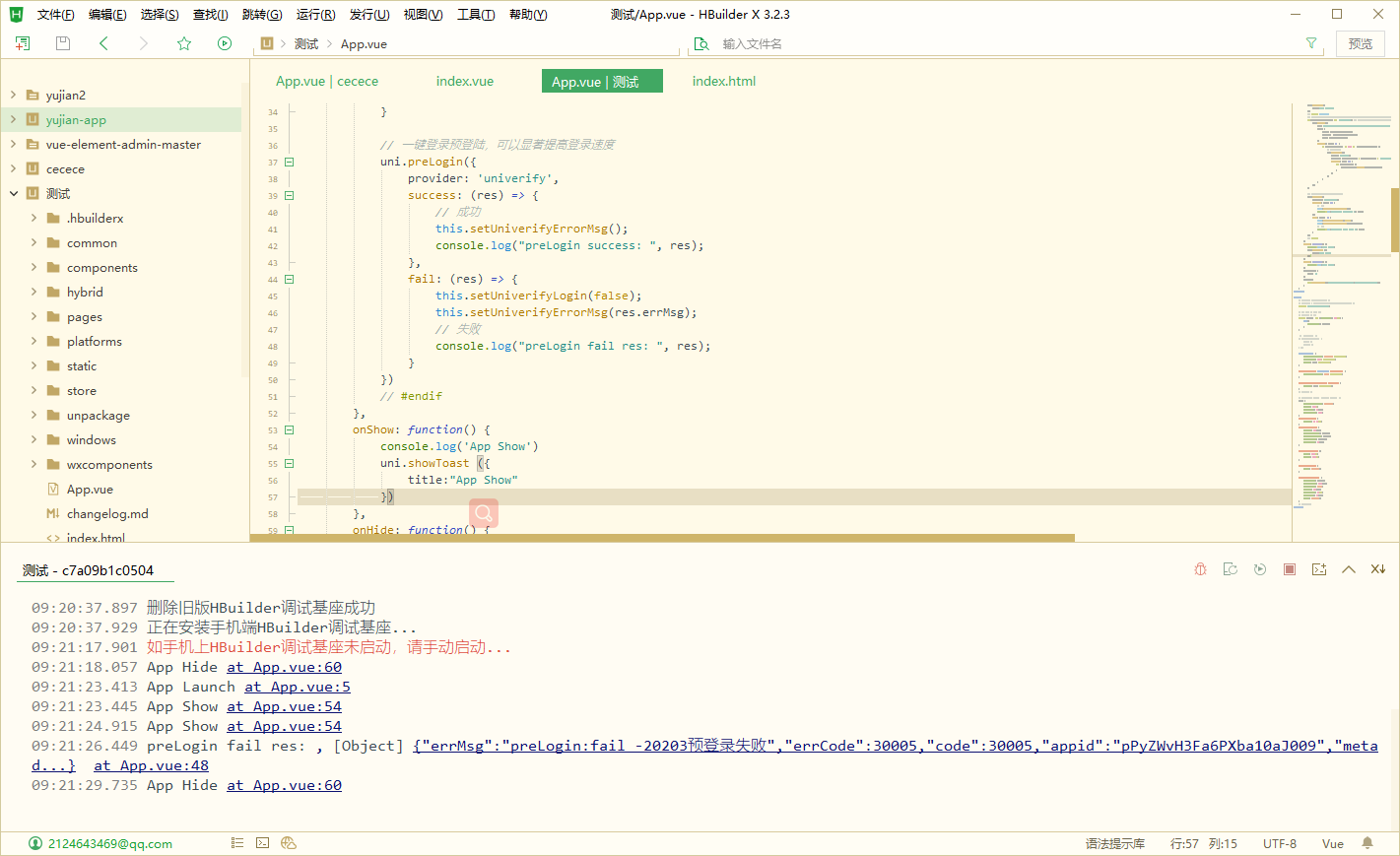Click the filter funnel icon

pyautogui.click(x=1311, y=43)
